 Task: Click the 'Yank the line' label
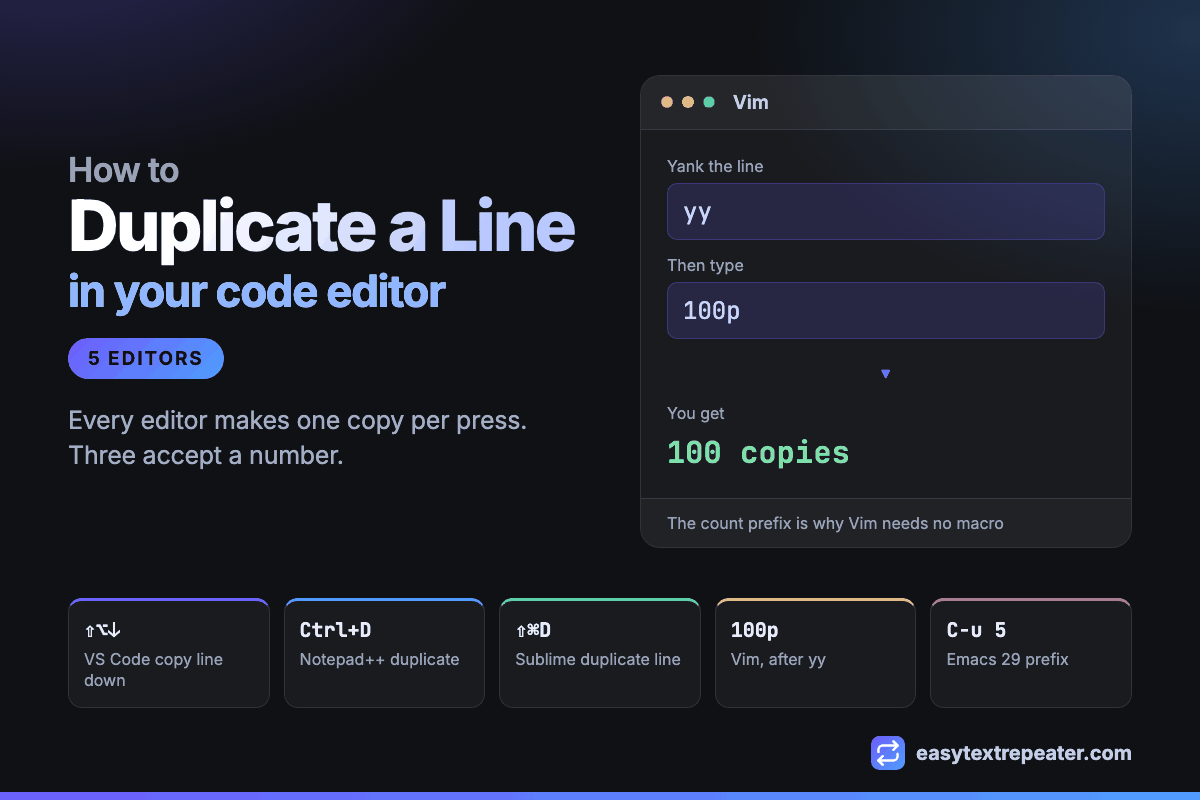(715, 166)
